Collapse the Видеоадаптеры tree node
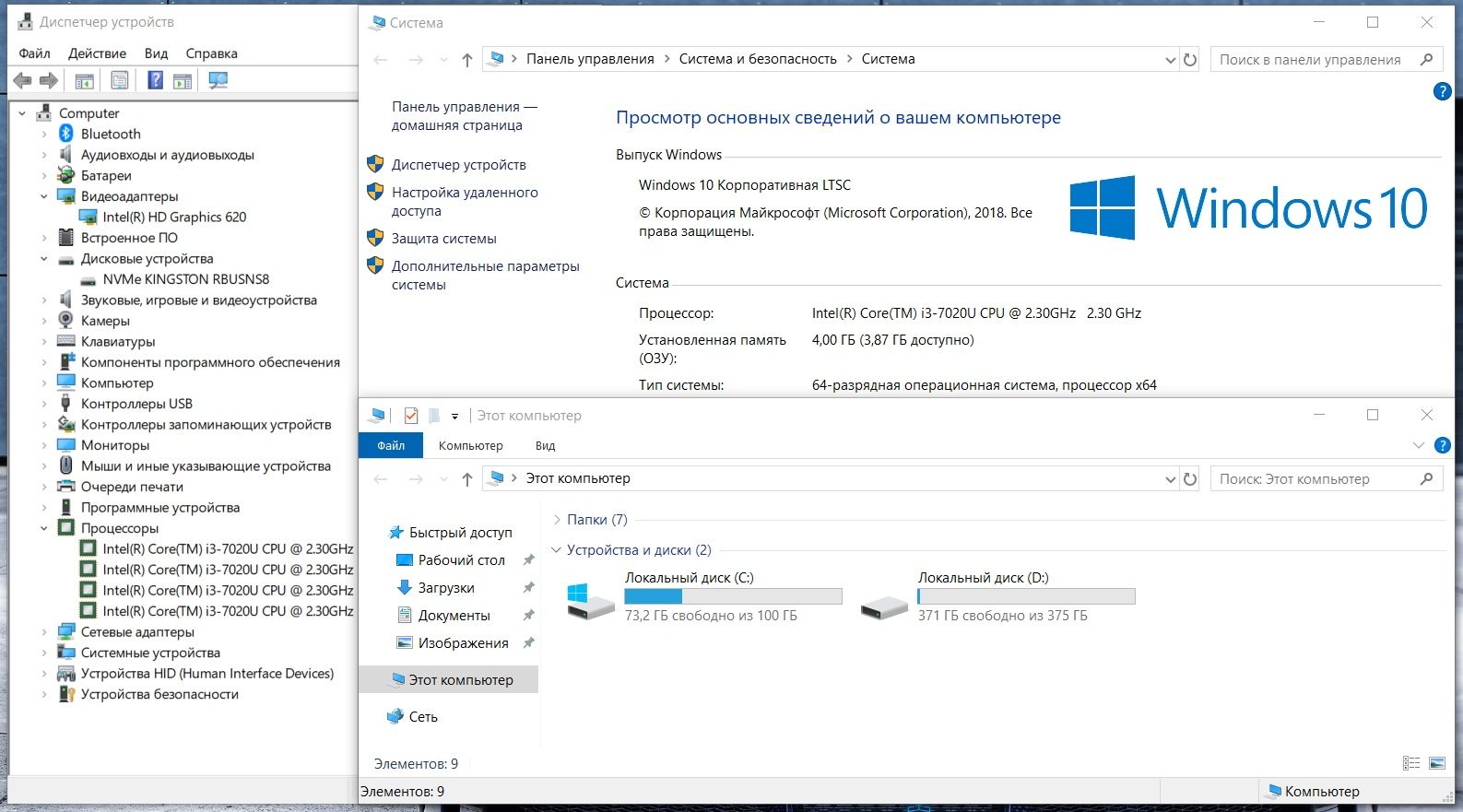This screenshot has width=1463, height=812. [x=43, y=196]
